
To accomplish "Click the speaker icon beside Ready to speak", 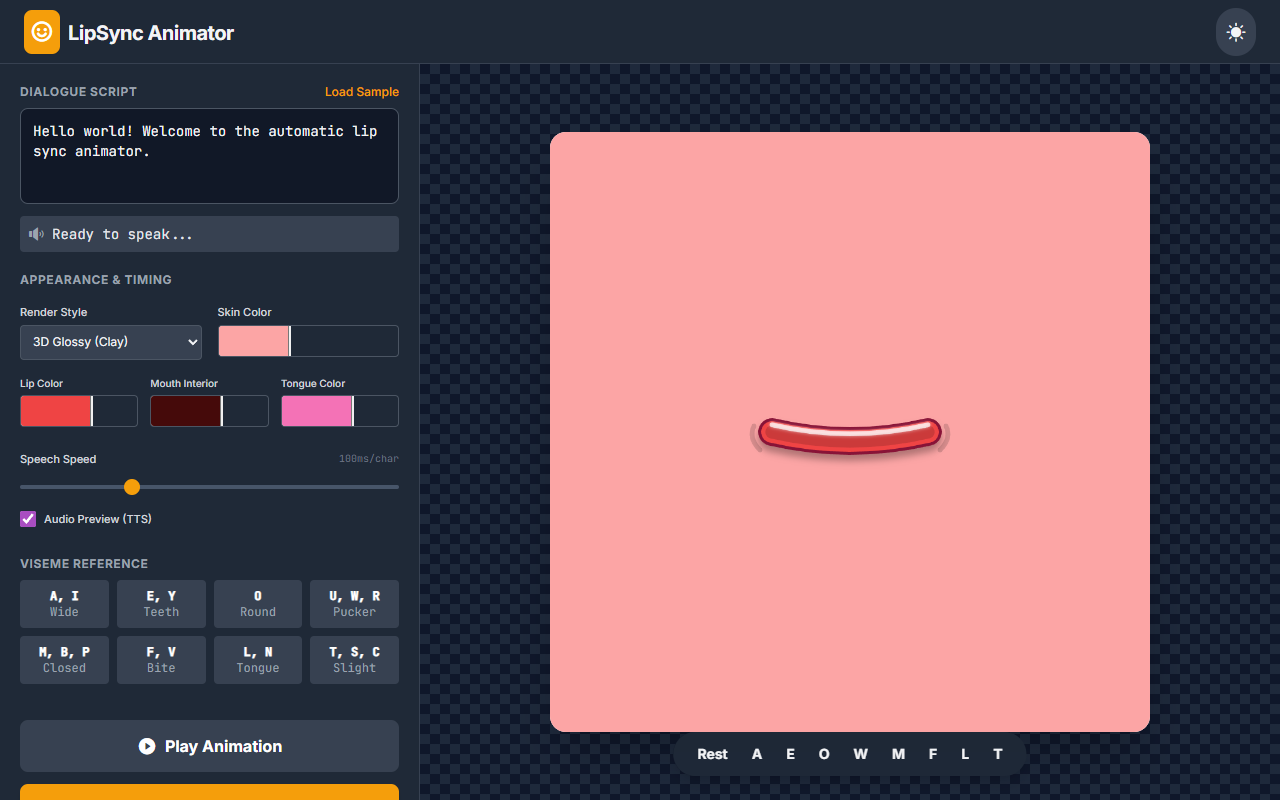I will (x=37, y=233).
